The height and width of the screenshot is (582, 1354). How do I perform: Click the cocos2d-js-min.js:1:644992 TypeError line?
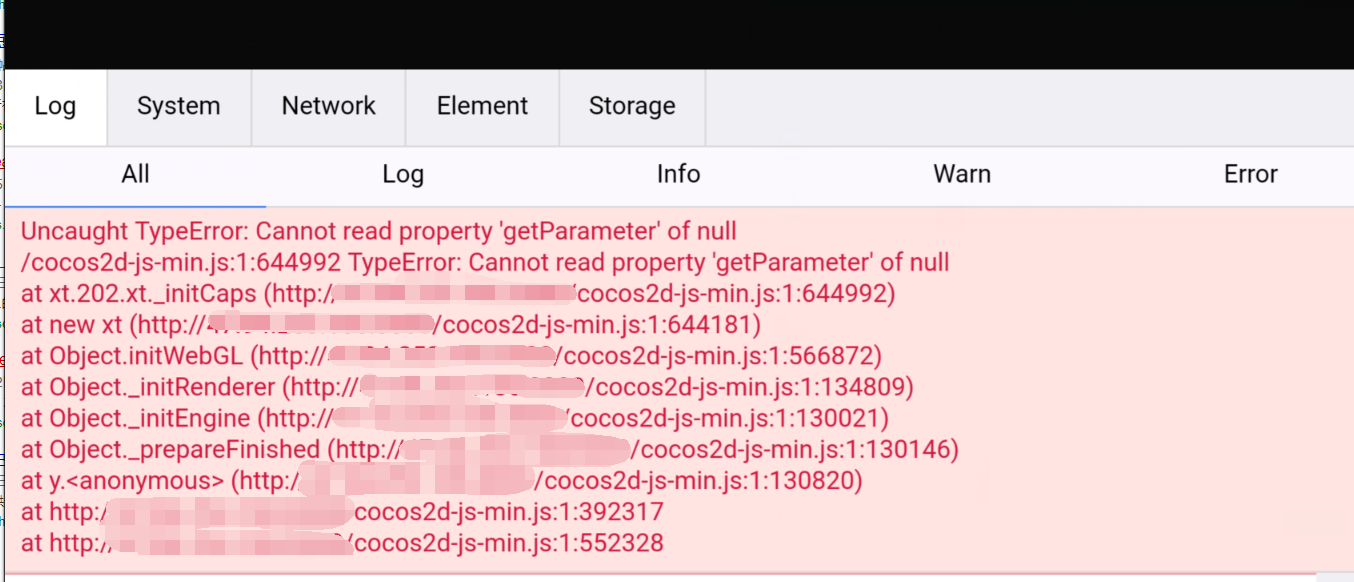pyautogui.click(x=484, y=263)
